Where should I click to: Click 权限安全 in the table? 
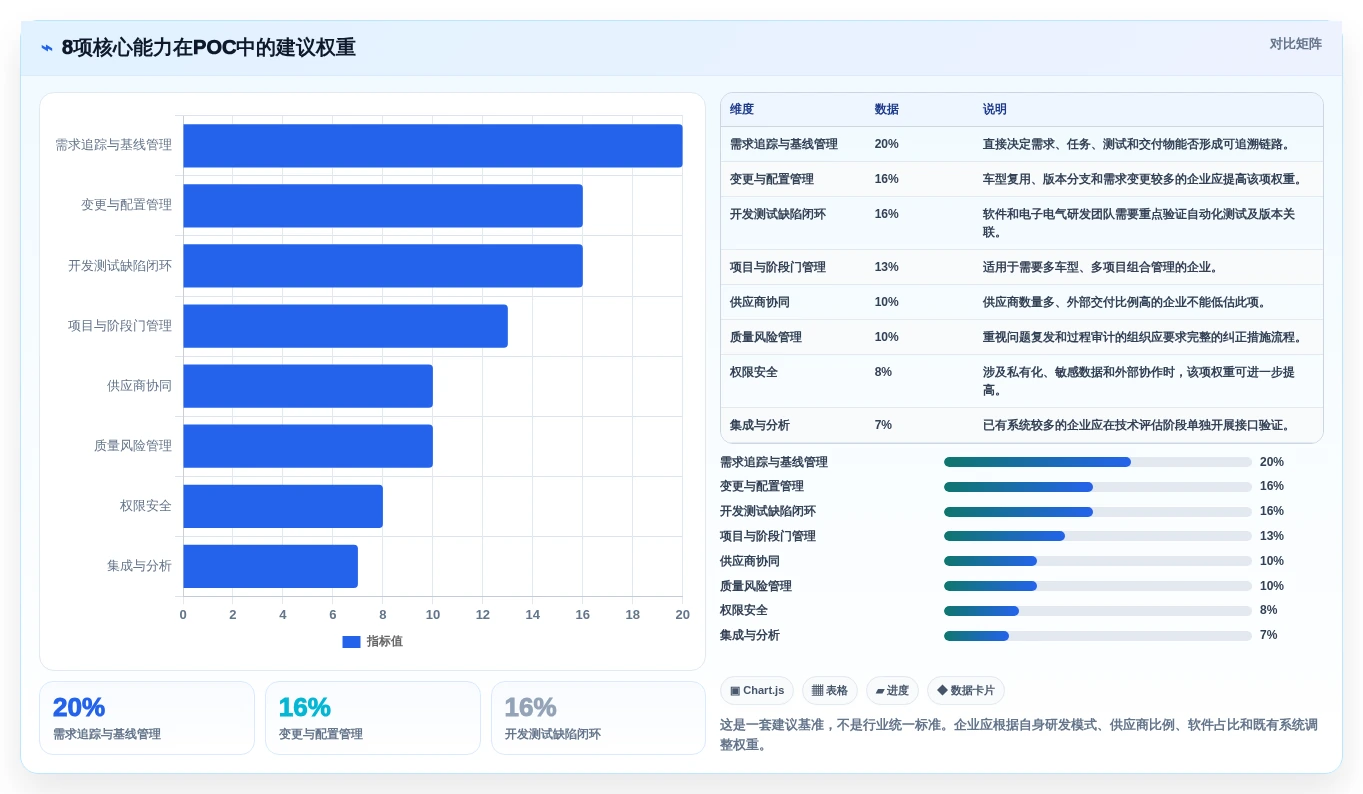[754, 372]
